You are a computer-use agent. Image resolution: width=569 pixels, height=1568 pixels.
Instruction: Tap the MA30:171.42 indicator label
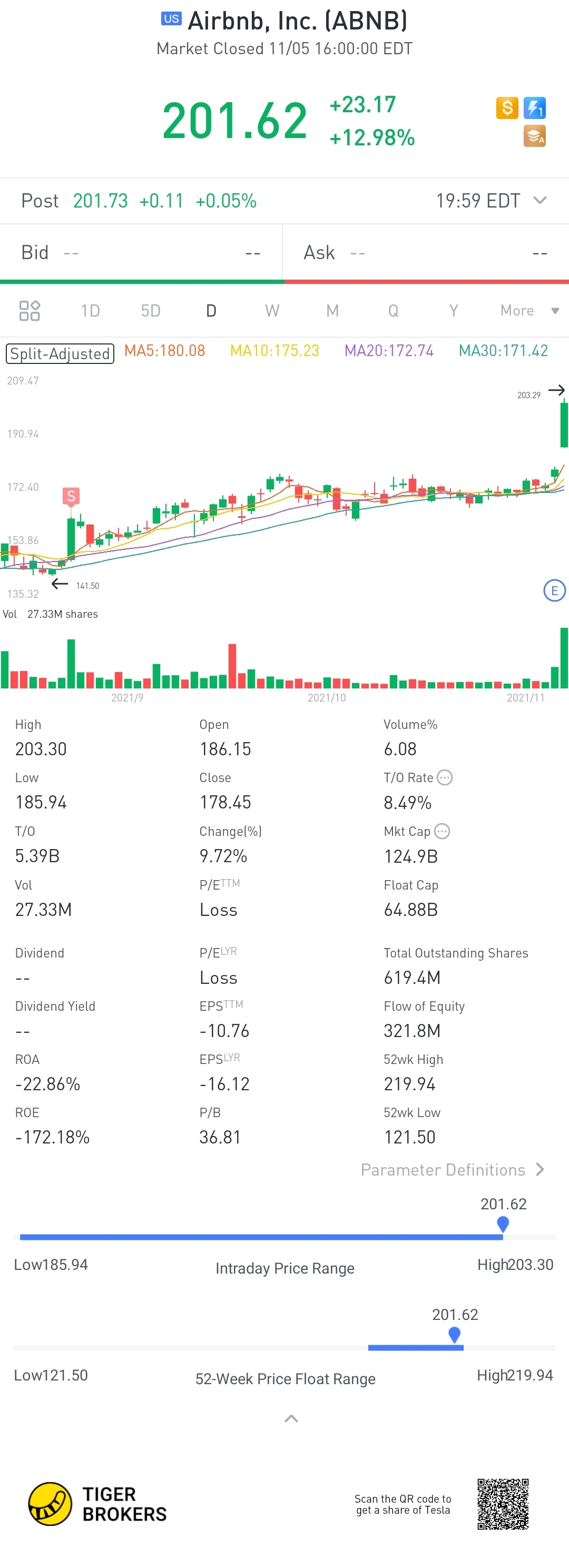(x=503, y=351)
